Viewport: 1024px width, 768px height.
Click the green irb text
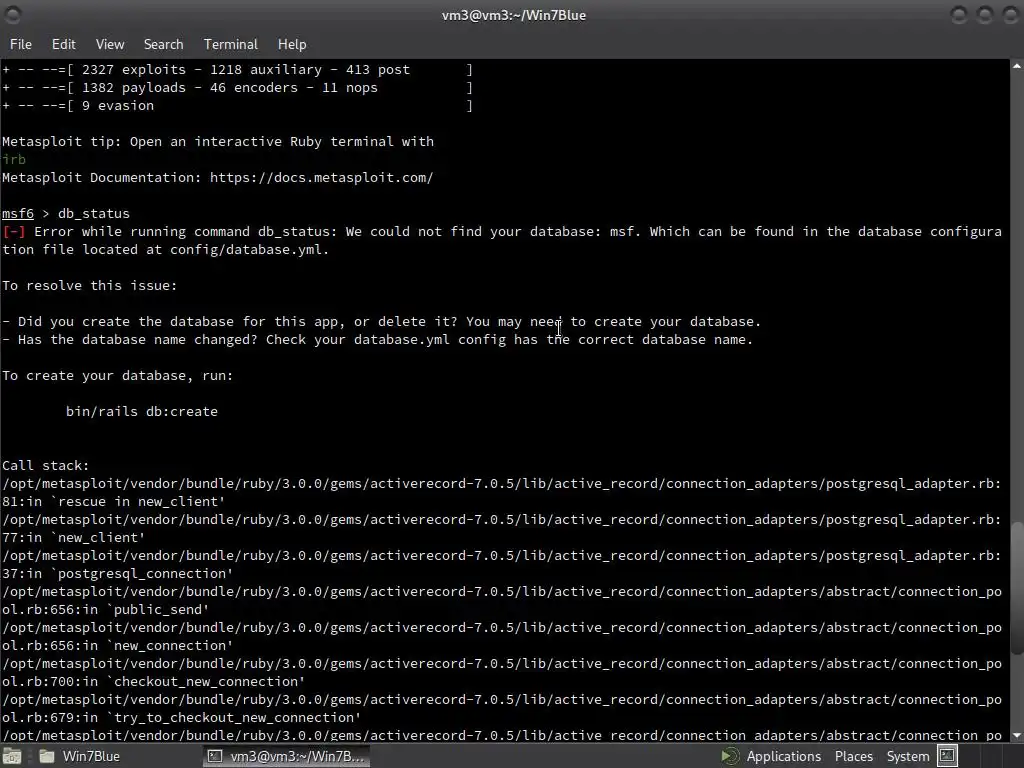coord(14,159)
